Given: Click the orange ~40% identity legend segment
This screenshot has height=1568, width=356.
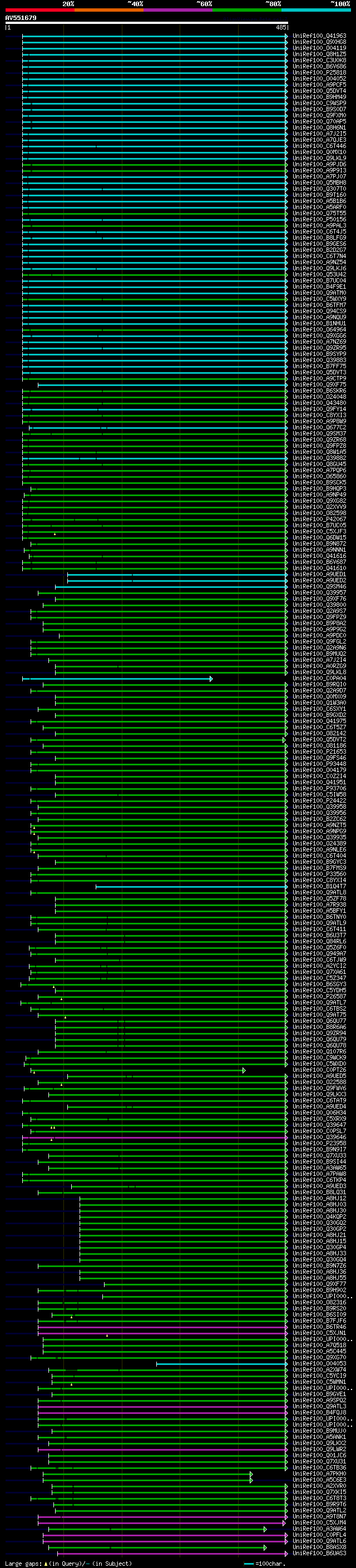Looking at the screenshot, I should (x=109, y=10).
